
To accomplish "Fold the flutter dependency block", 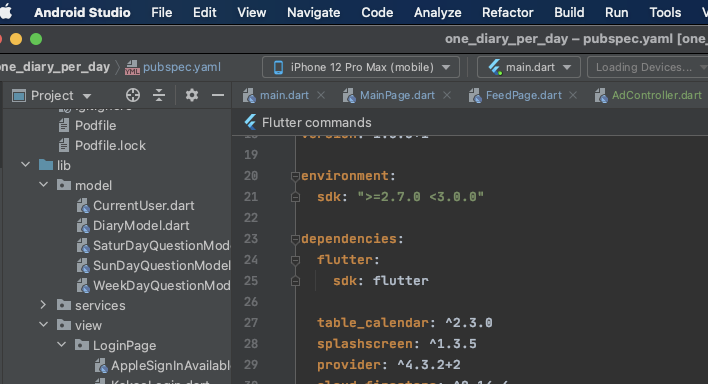I will [x=295, y=260].
